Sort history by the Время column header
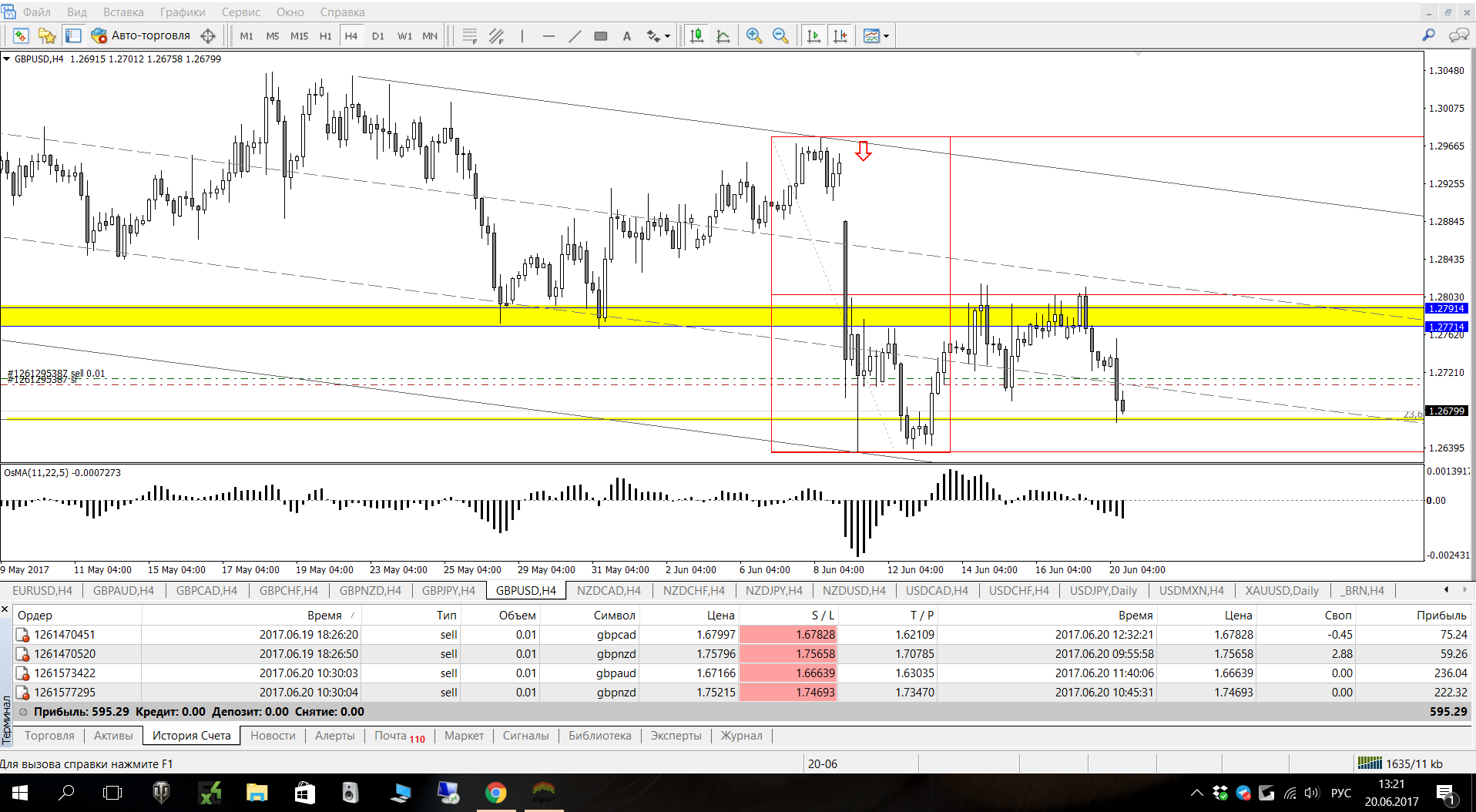This screenshot has width=1476, height=812. [x=324, y=615]
